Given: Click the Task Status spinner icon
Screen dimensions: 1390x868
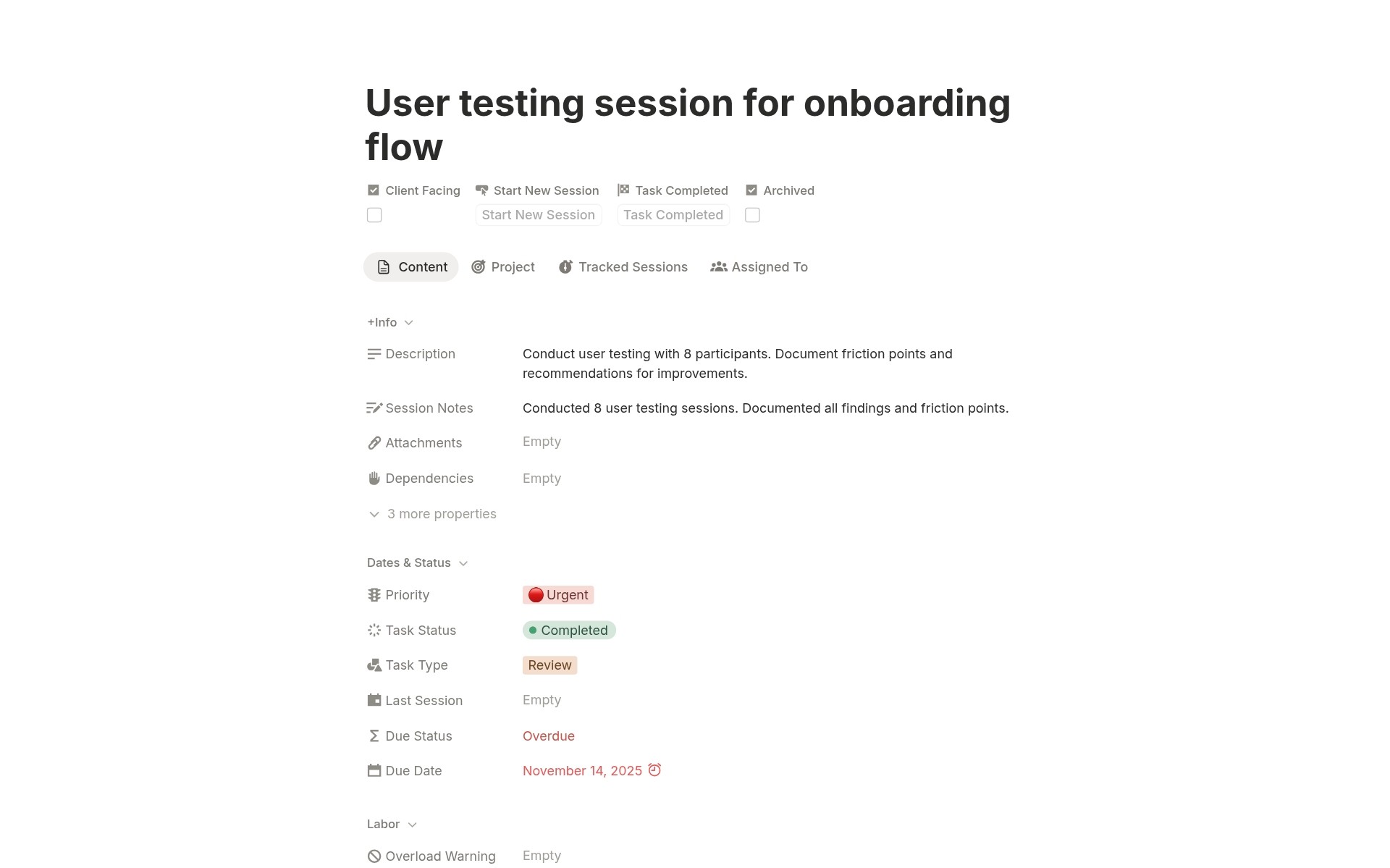Looking at the screenshot, I should [x=374, y=630].
